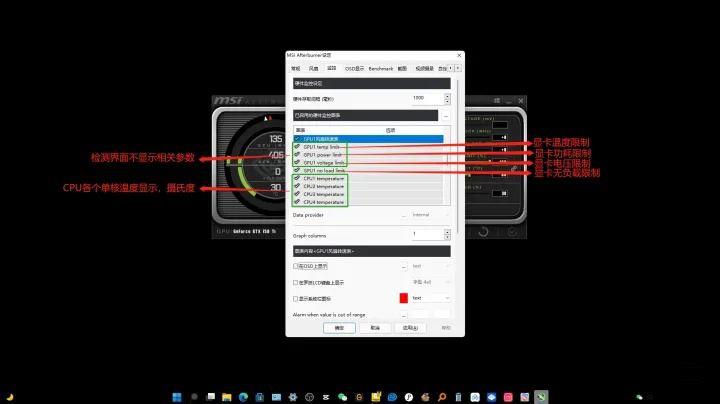Pick the red tray icon color swatch
The height and width of the screenshot is (404, 720).
pyautogui.click(x=404, y=298)
